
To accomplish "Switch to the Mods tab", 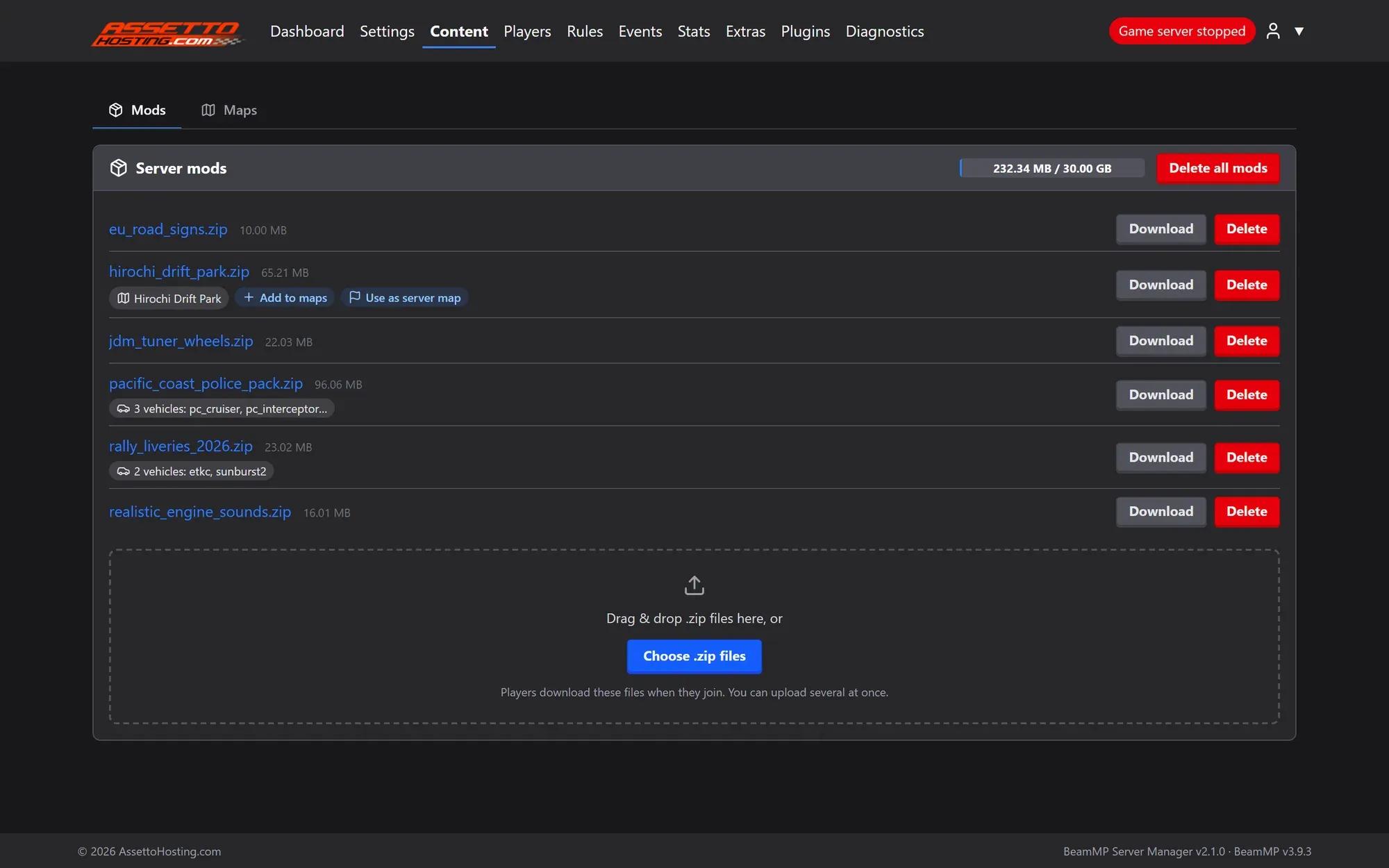I will pos(137,110).
